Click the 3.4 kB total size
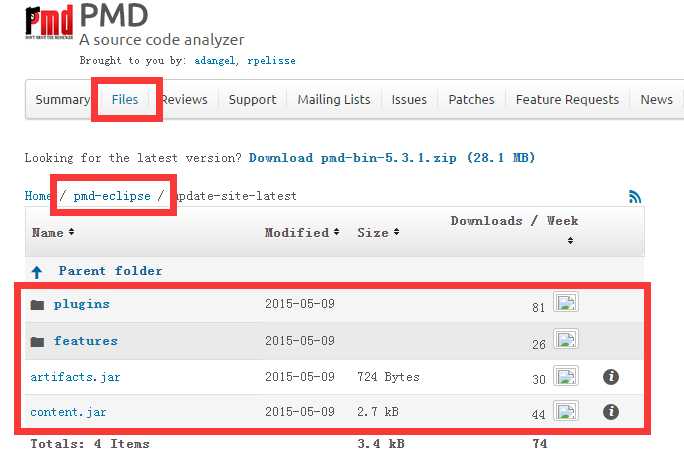This screenshot has width=684, height=470. click(x=381, y=444)
